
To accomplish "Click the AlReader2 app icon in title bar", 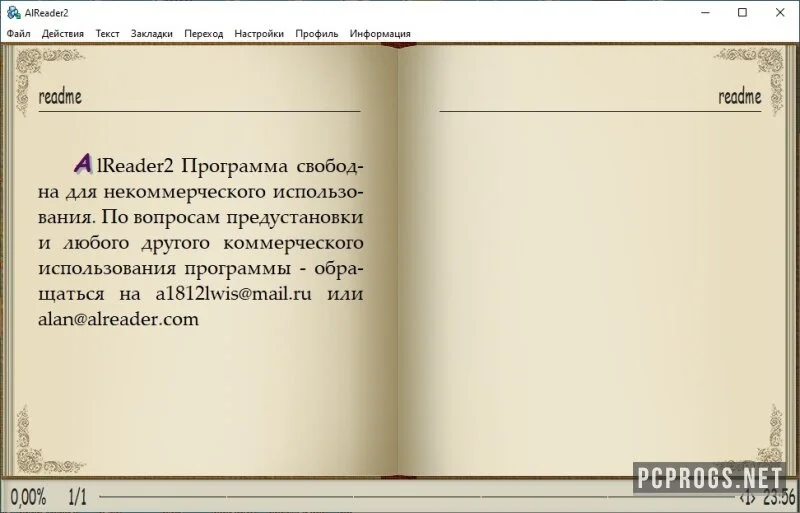I will [14, 12].
